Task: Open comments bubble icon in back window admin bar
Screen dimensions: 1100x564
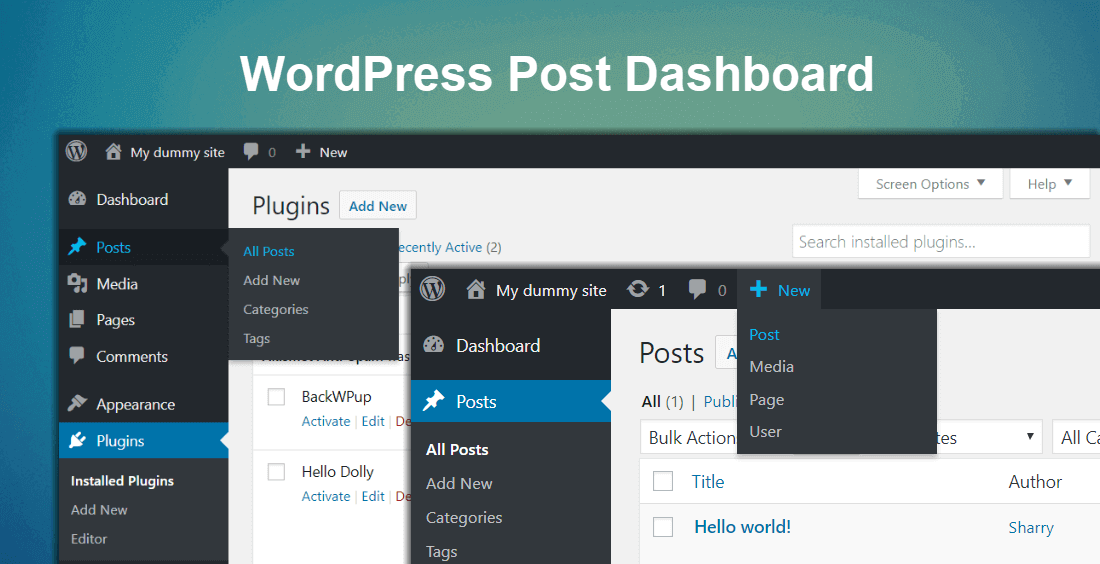Action: pyautogui.click(x=250, y=152)
